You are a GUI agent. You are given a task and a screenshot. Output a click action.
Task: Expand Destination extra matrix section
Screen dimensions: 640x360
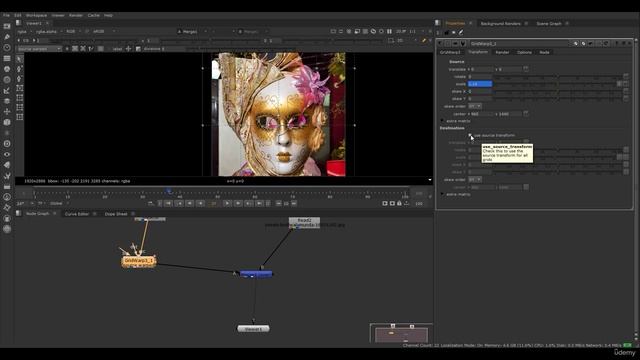442,194
